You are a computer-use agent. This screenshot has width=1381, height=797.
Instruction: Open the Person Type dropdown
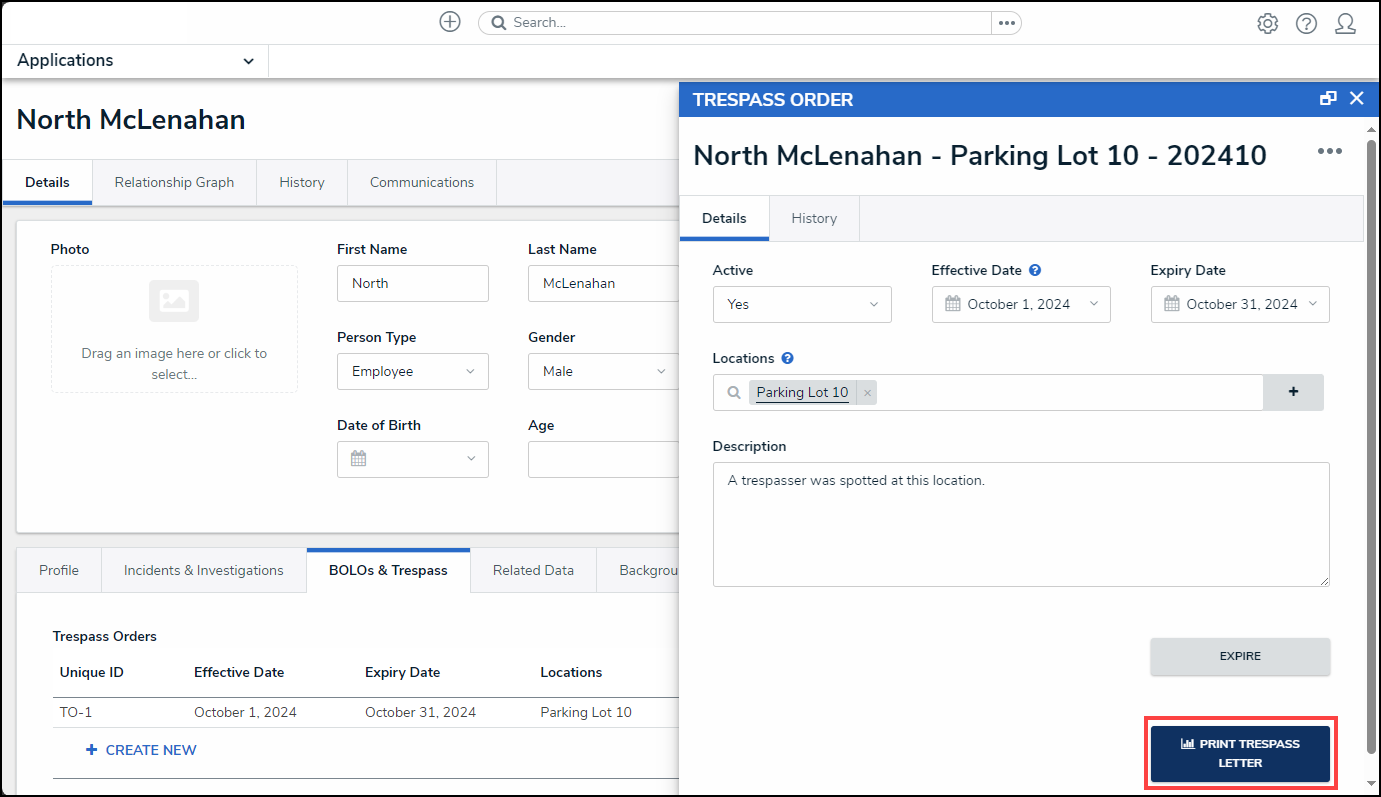pos(412,371)
